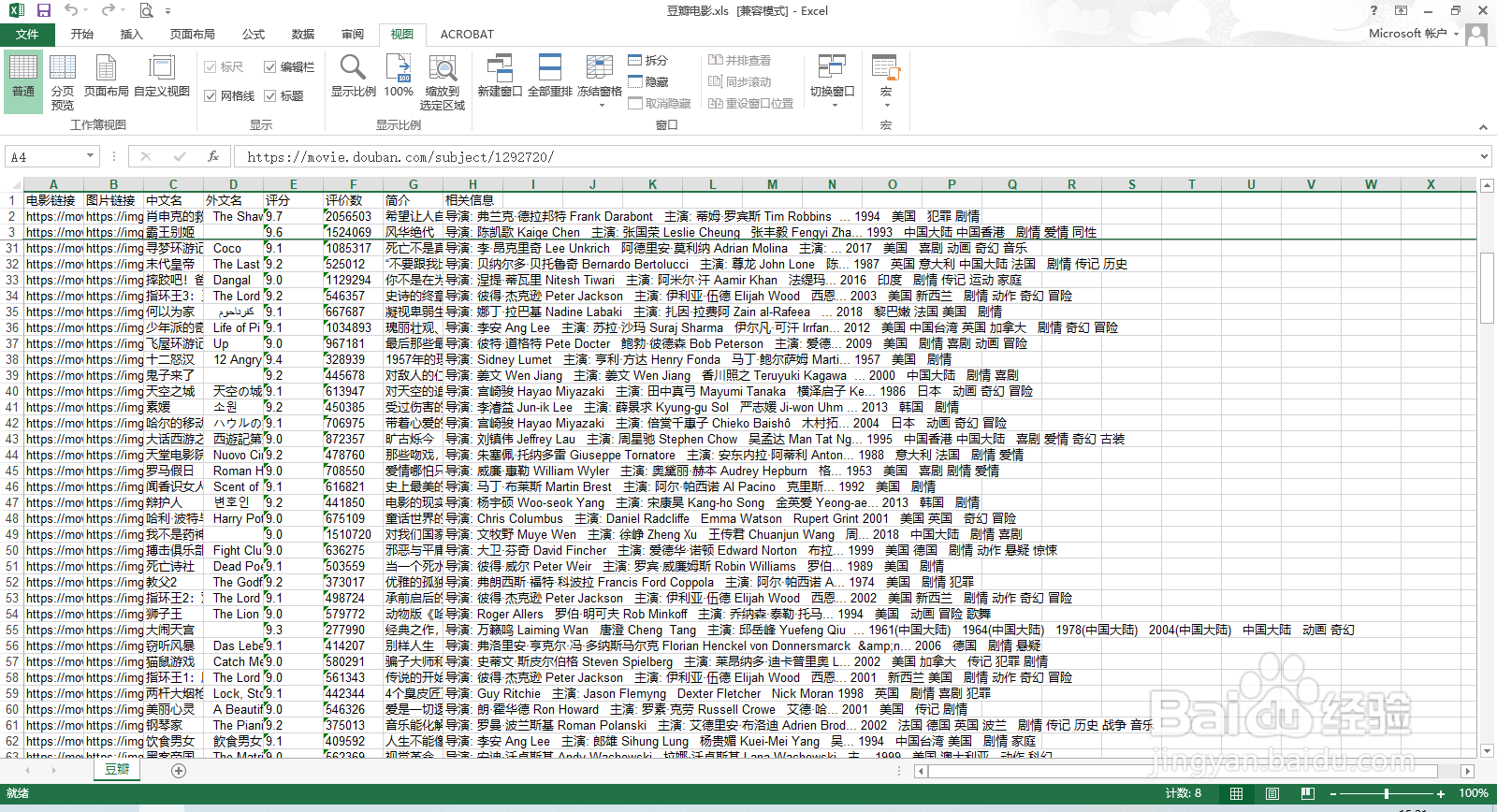The height and width of the screenshot is (812, 1497).
Task: Click the formula bar URL text
Action: (400, 156)
